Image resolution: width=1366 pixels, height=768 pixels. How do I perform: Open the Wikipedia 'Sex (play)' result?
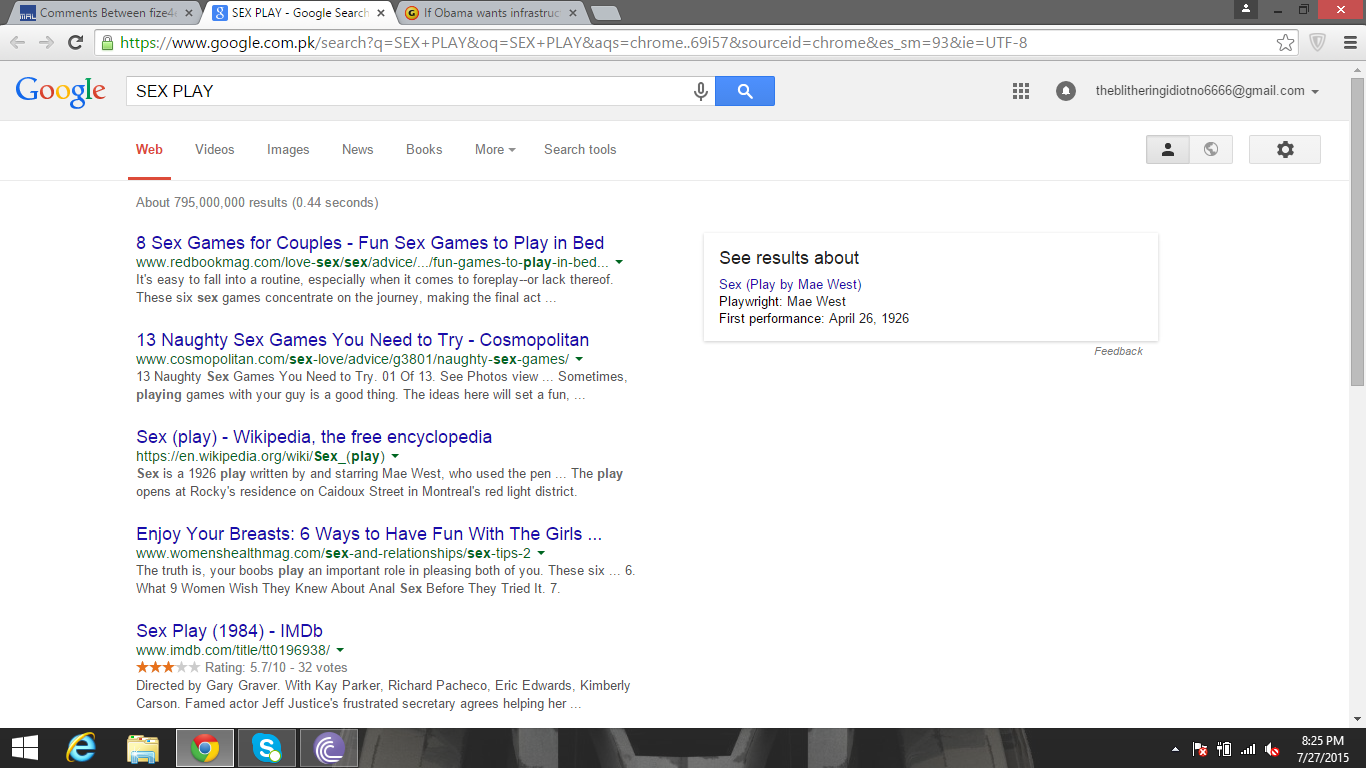[314, 437]
